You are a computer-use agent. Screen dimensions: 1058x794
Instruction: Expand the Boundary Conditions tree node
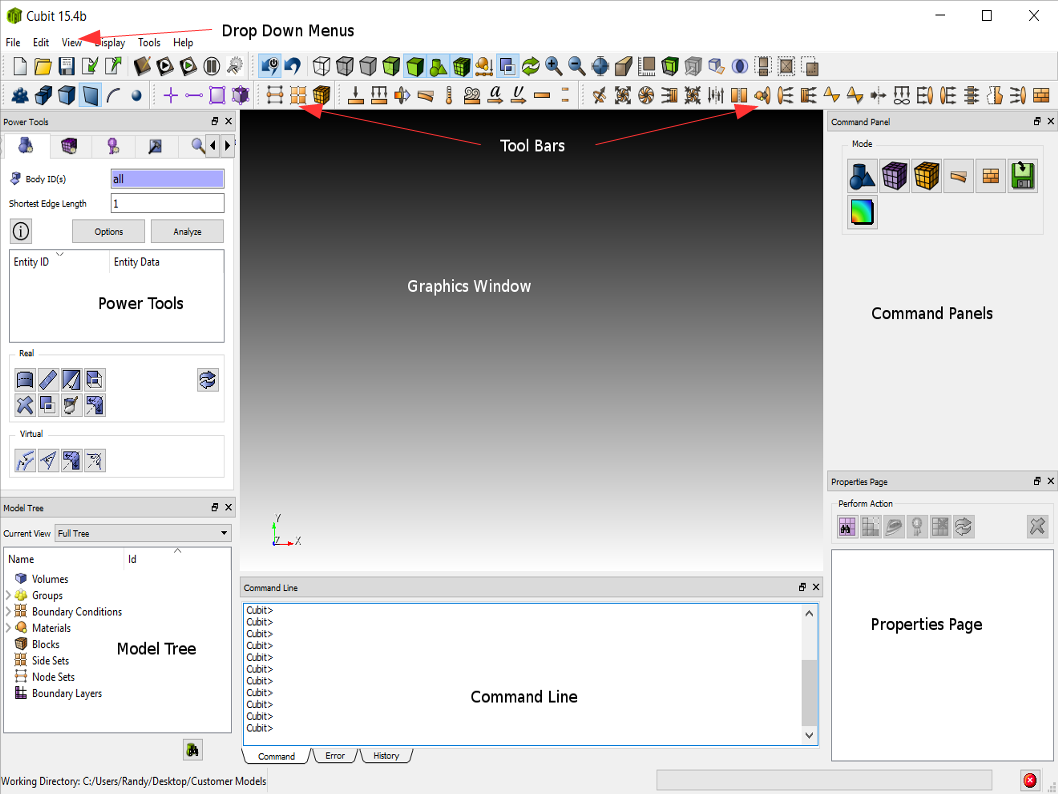click(x=9, y=611)
